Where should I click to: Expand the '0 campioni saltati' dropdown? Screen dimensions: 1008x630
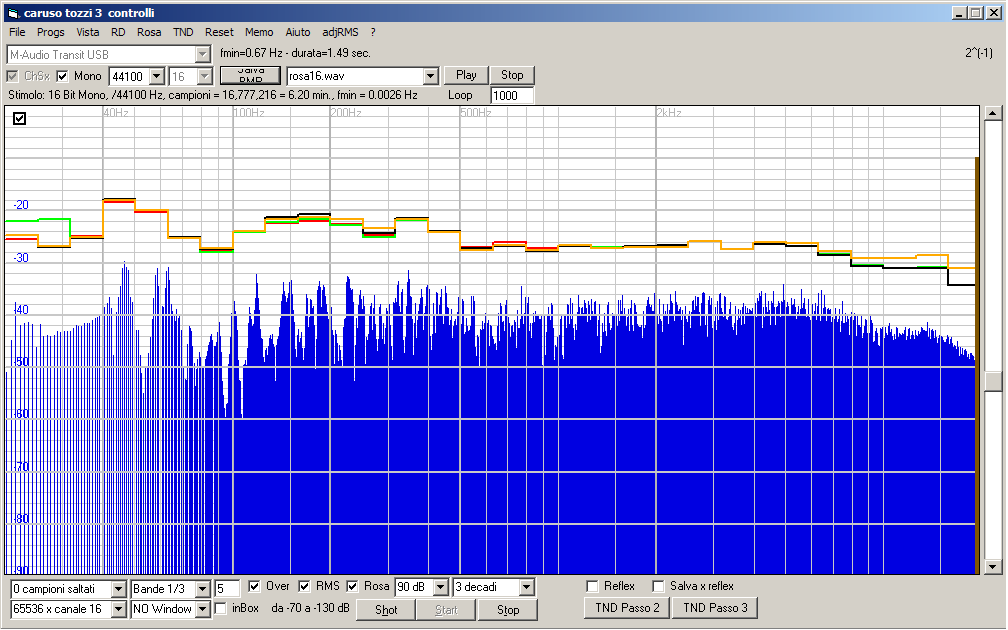point(118,589)
